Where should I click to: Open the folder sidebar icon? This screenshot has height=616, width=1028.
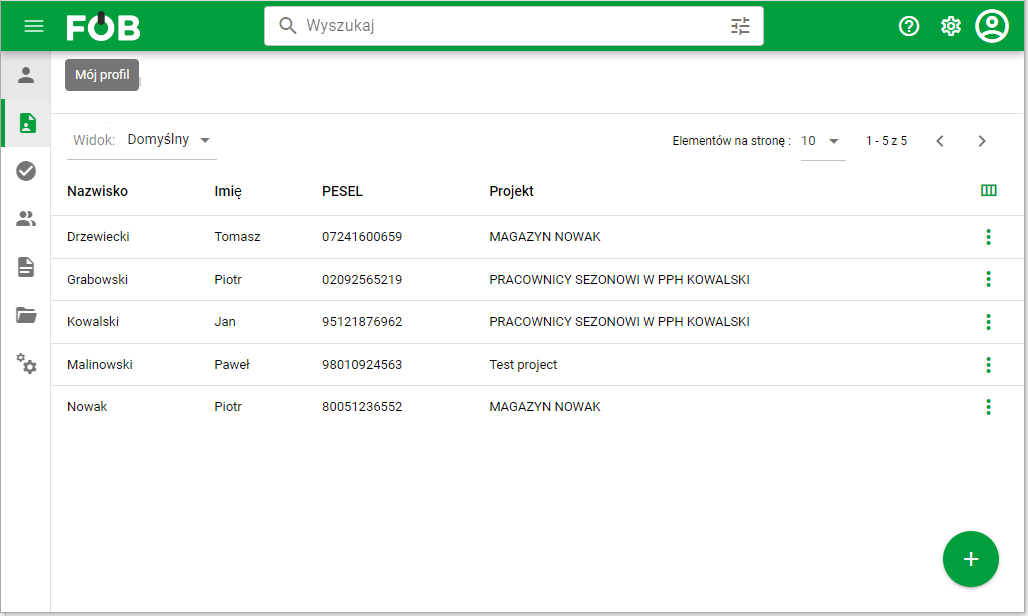pos(26,315)
